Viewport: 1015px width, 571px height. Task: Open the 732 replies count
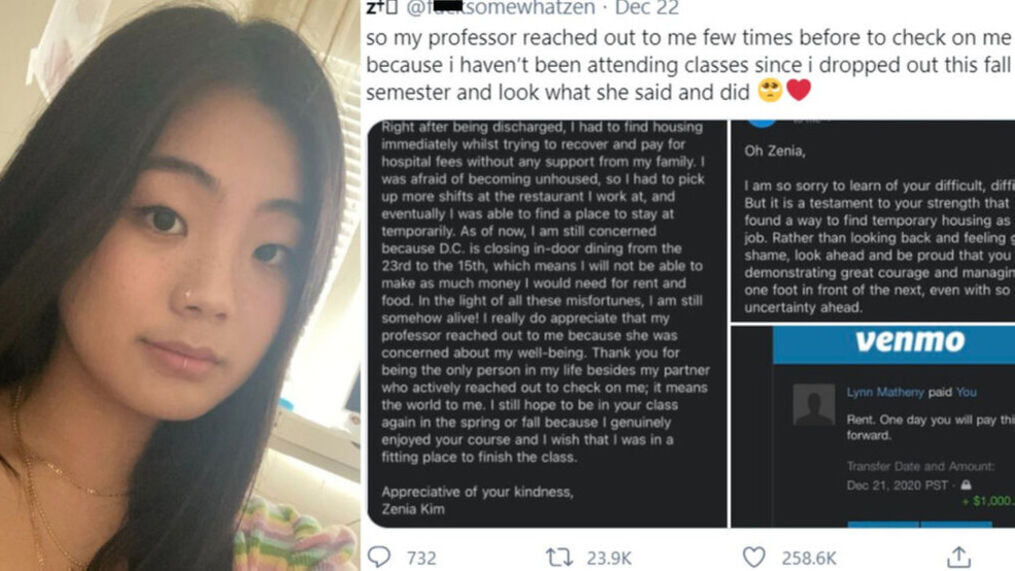(x=421, y=558)
